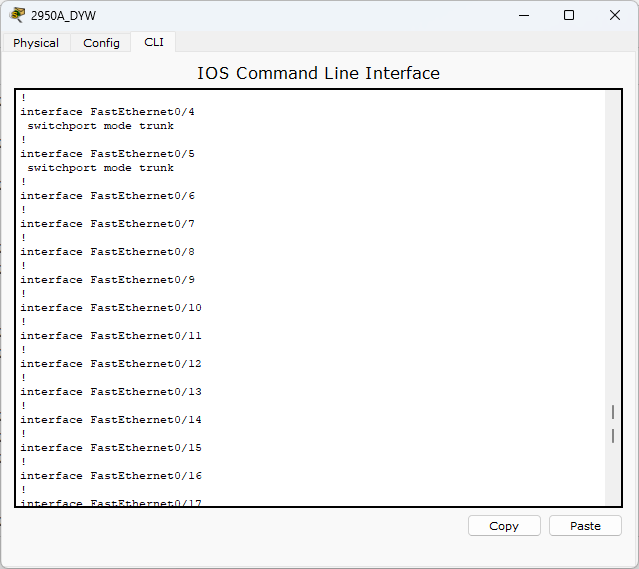The width and height of the screenshot is (639, 569).
Task: Click the 'IOS Command Line Interface' heading
Action: [318, 73]
